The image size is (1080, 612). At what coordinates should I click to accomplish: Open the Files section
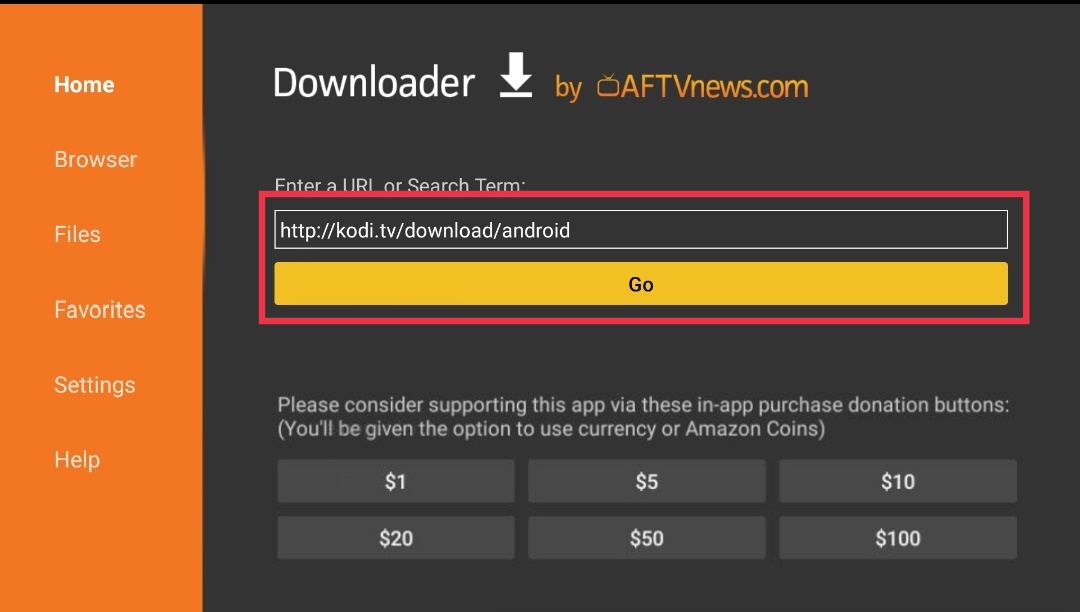tap(77, 235)
